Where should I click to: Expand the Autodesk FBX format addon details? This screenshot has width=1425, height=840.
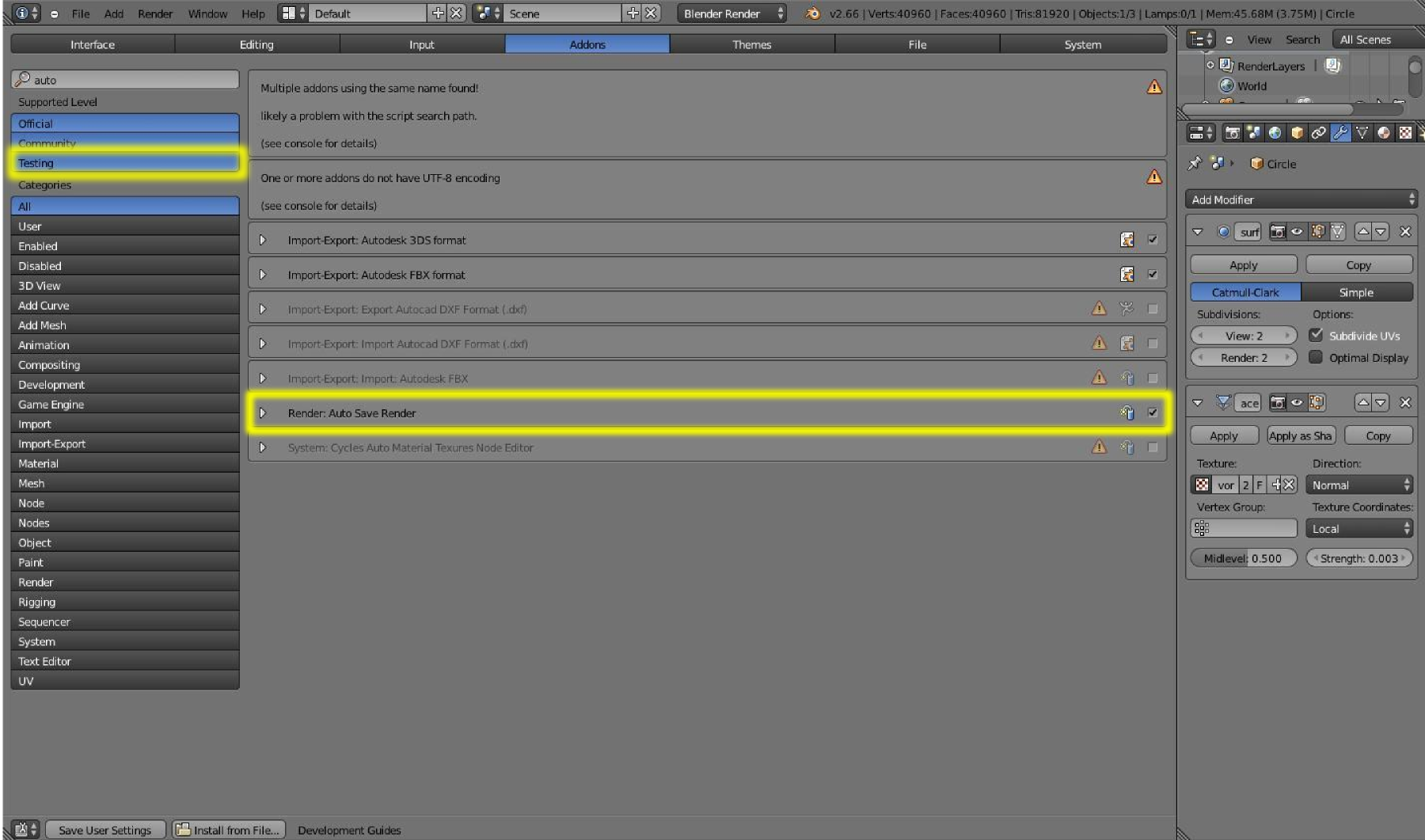pos(263,275)
